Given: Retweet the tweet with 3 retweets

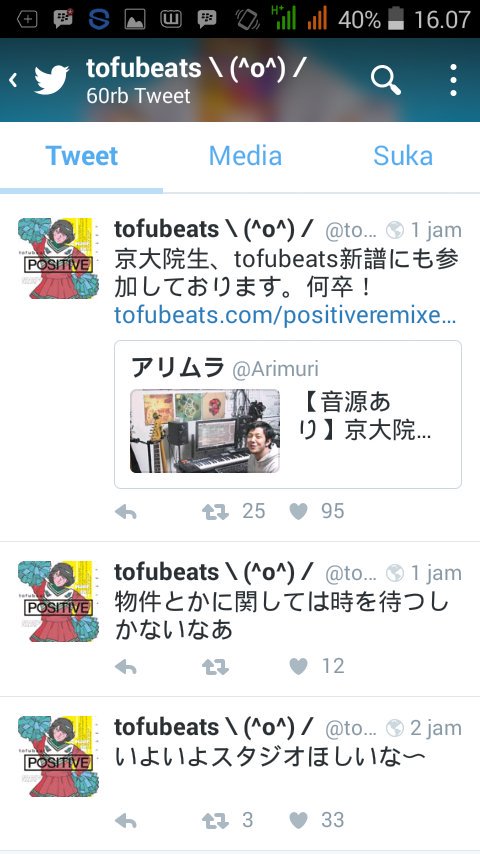Looking at the screenshot, I should click(x=215, y=821).
